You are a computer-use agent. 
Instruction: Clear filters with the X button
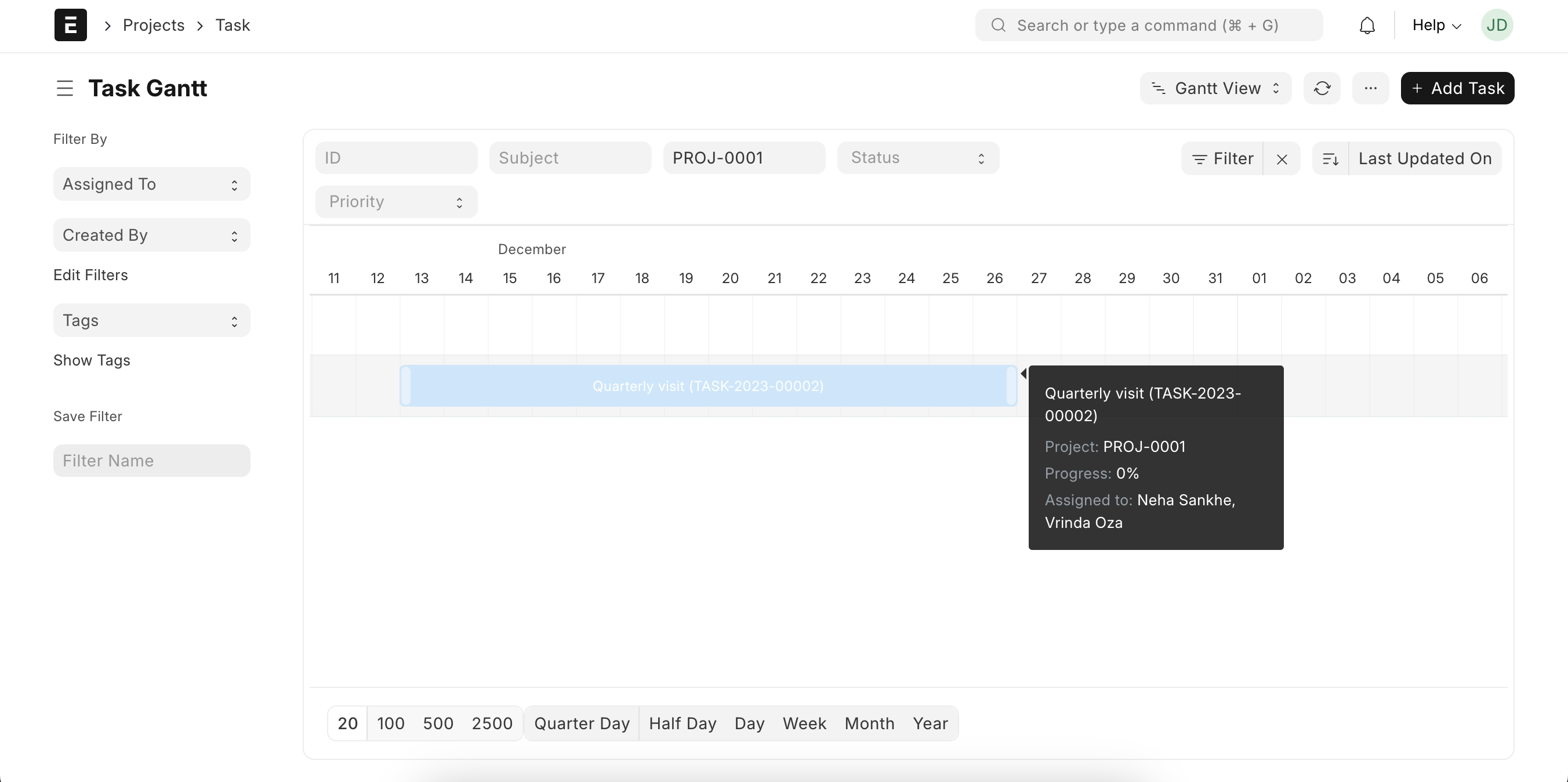click(1282, 159)
